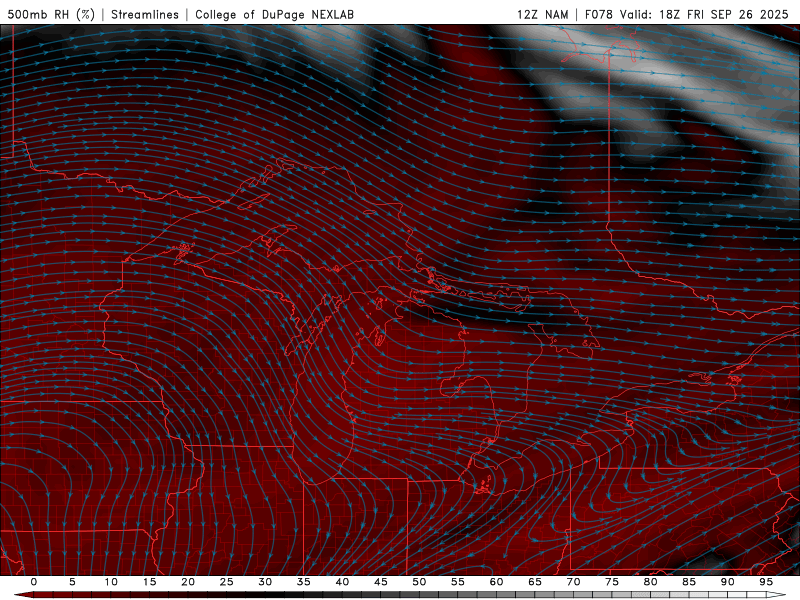Click the "70" label on the color scale
Image resolution: width=800 pixels, height=600 pixels.
573,582
